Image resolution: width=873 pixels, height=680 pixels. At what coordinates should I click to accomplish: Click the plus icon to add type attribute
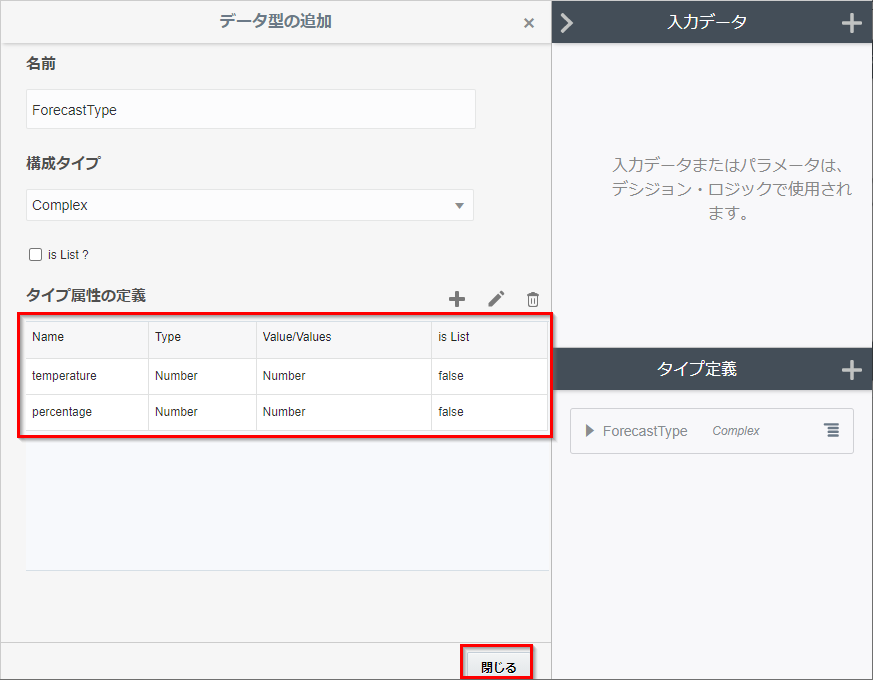coord(457,299)
